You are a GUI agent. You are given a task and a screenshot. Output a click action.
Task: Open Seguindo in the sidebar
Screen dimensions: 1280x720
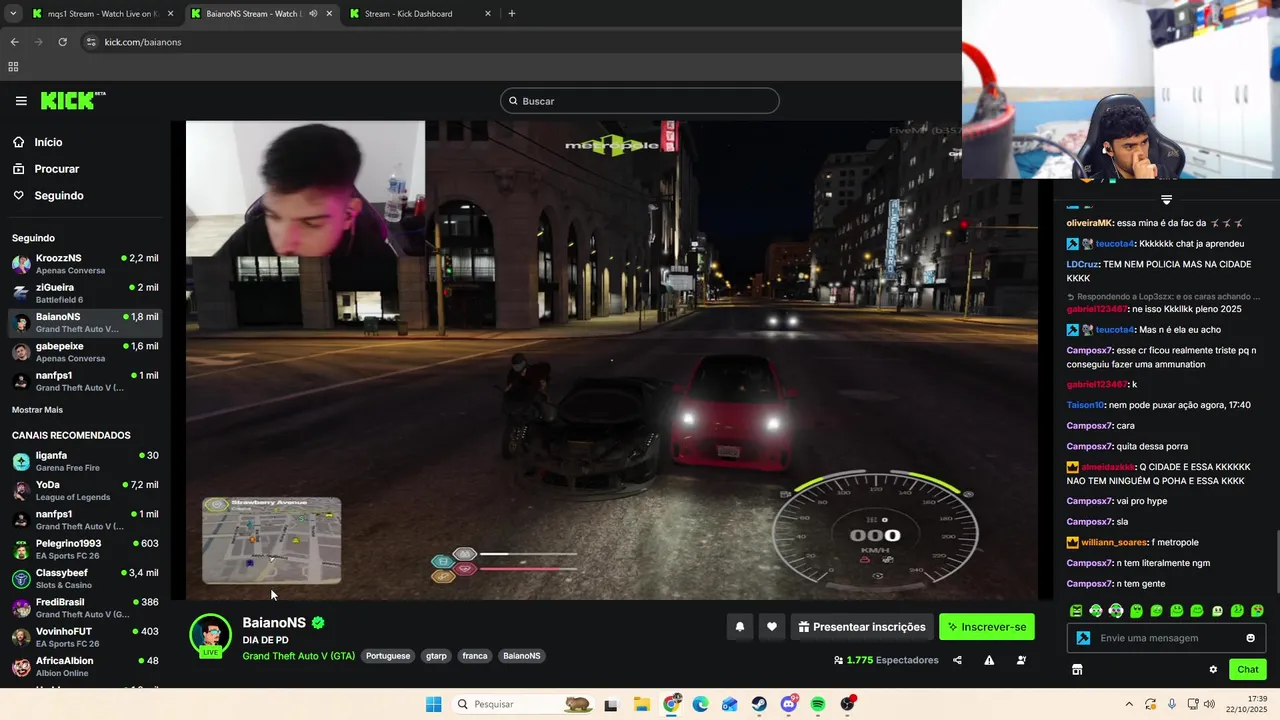[x=58, y=196]
